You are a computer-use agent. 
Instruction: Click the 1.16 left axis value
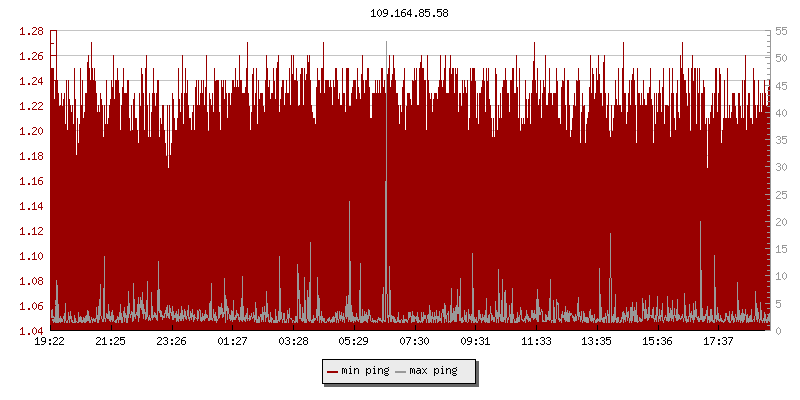pyautogui.click(x=32, y=181)
